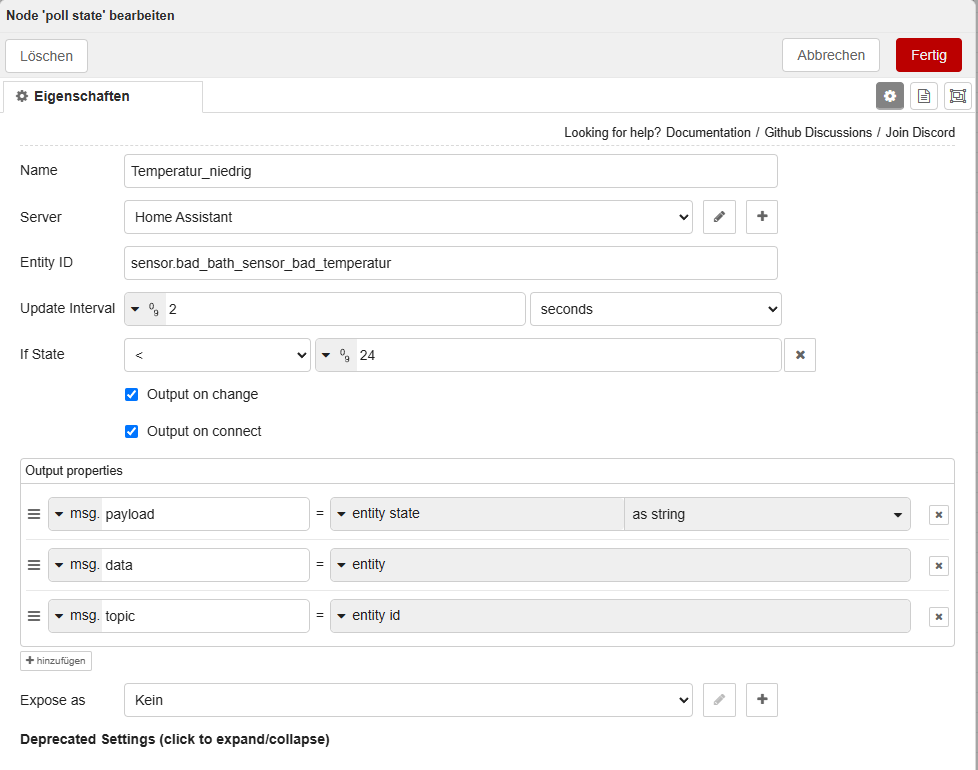This screenshot has width=978, height=770.
Task: Open node description document icon
Action: coord(924,96)
